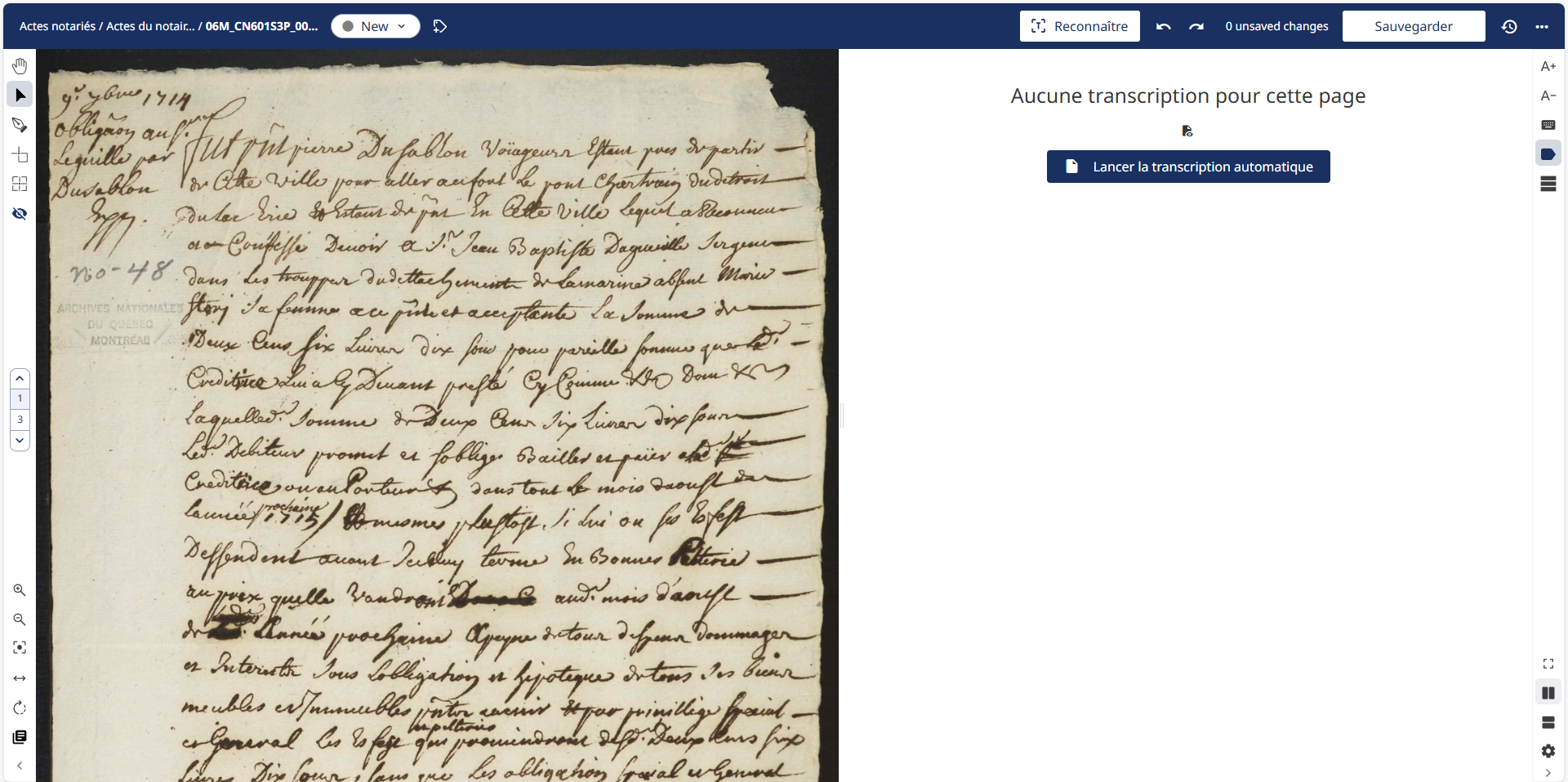
Task: Rotate the document image
Action: click(x=20, y=708)
